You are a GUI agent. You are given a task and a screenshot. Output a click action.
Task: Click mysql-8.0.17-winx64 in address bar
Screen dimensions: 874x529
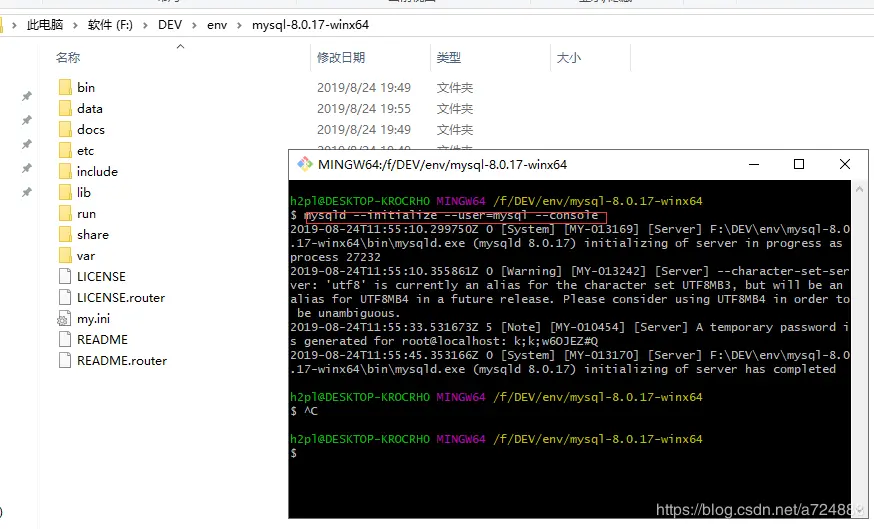pos(310,25)
